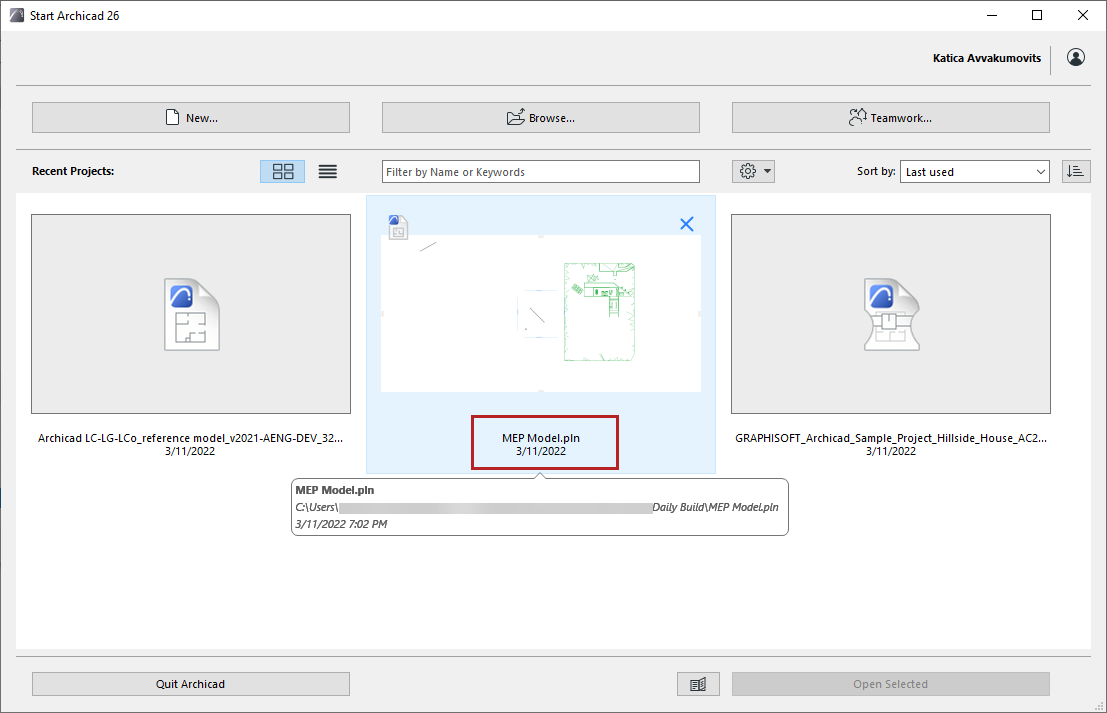Viewport: 1107px width, 713px height.
Task: Click the MEP Model.pln file name label
Action: (541, 438)
